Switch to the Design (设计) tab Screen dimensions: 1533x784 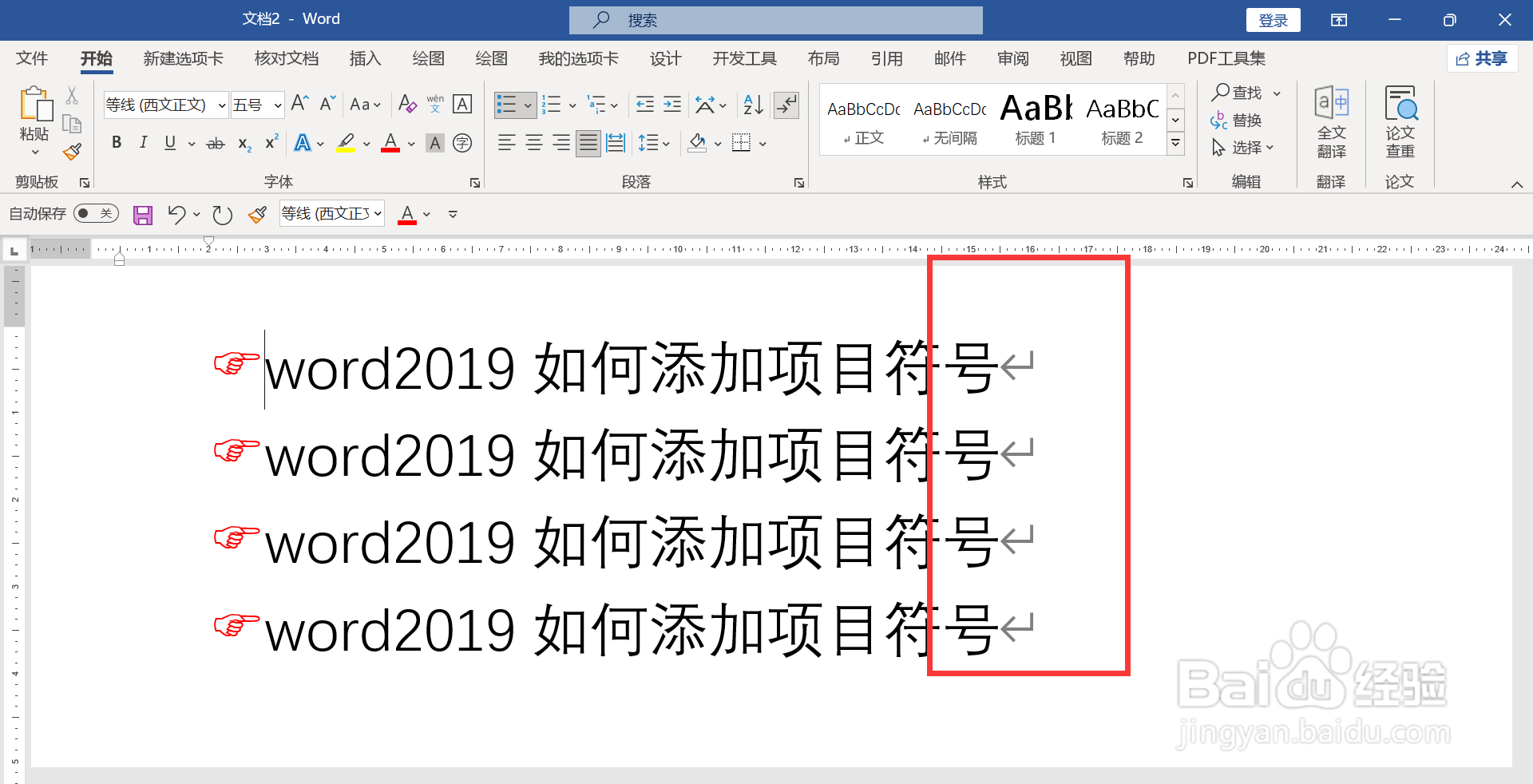[x=665, y=58]
